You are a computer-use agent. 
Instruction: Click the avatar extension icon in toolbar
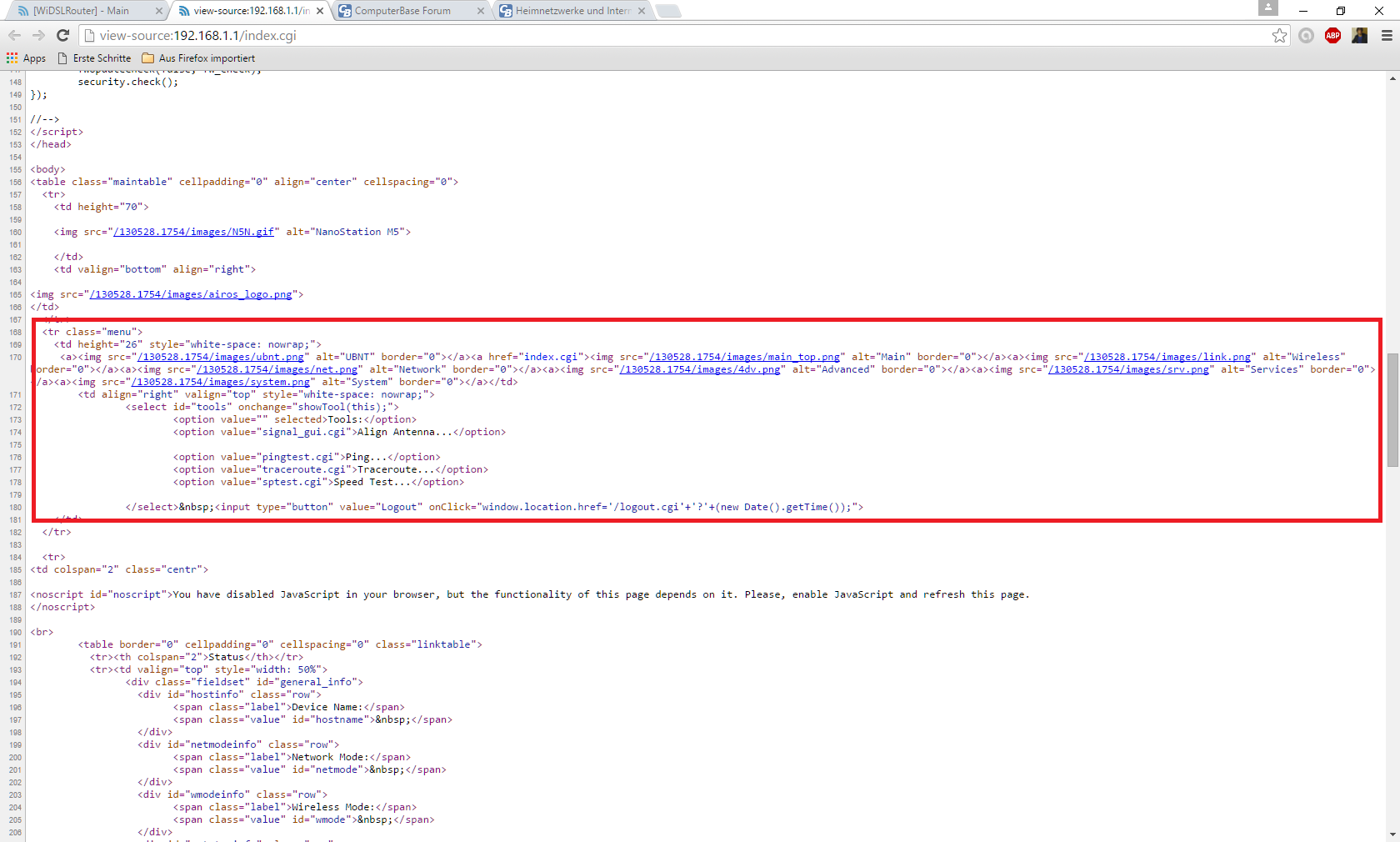[1359, 35]
